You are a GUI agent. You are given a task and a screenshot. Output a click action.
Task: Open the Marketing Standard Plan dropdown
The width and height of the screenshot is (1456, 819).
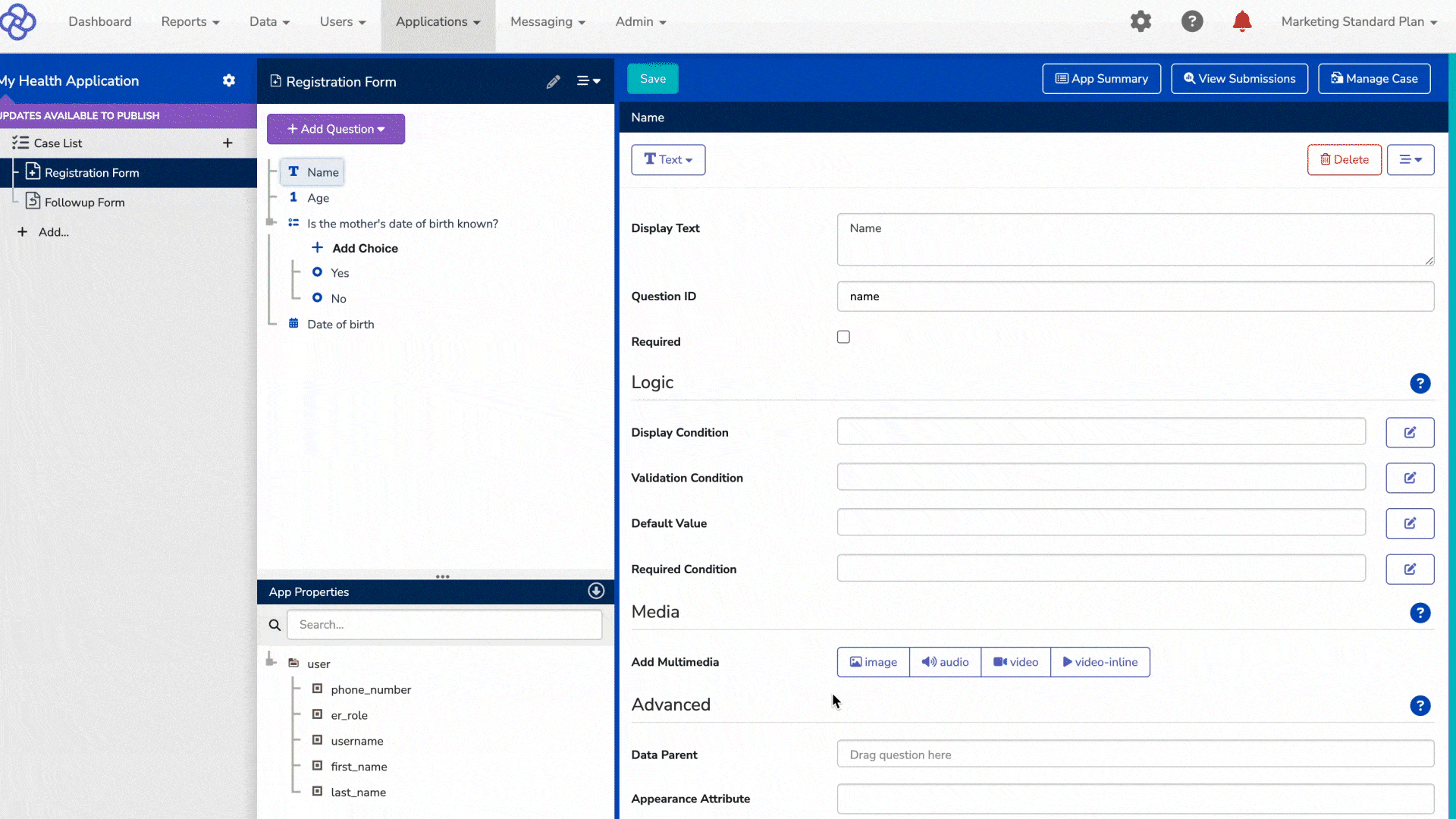pos(1358,22)
